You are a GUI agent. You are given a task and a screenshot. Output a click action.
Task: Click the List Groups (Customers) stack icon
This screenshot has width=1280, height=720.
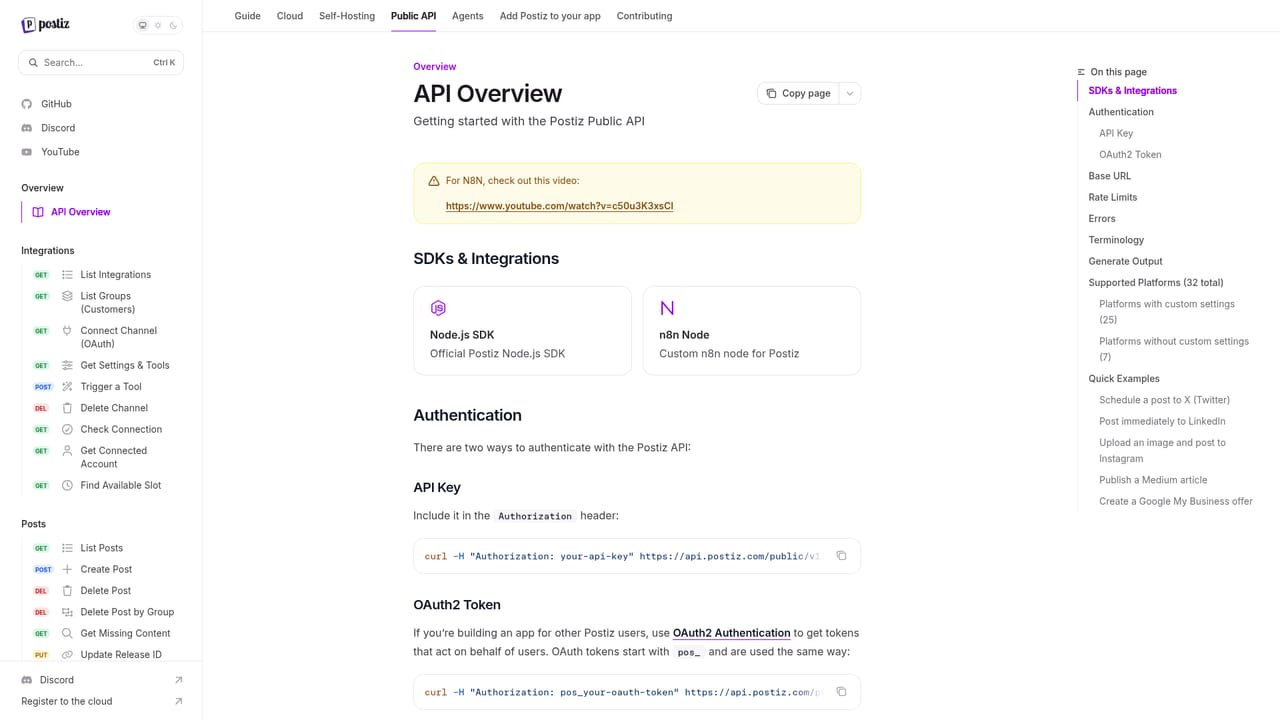[x=67, y=296]
